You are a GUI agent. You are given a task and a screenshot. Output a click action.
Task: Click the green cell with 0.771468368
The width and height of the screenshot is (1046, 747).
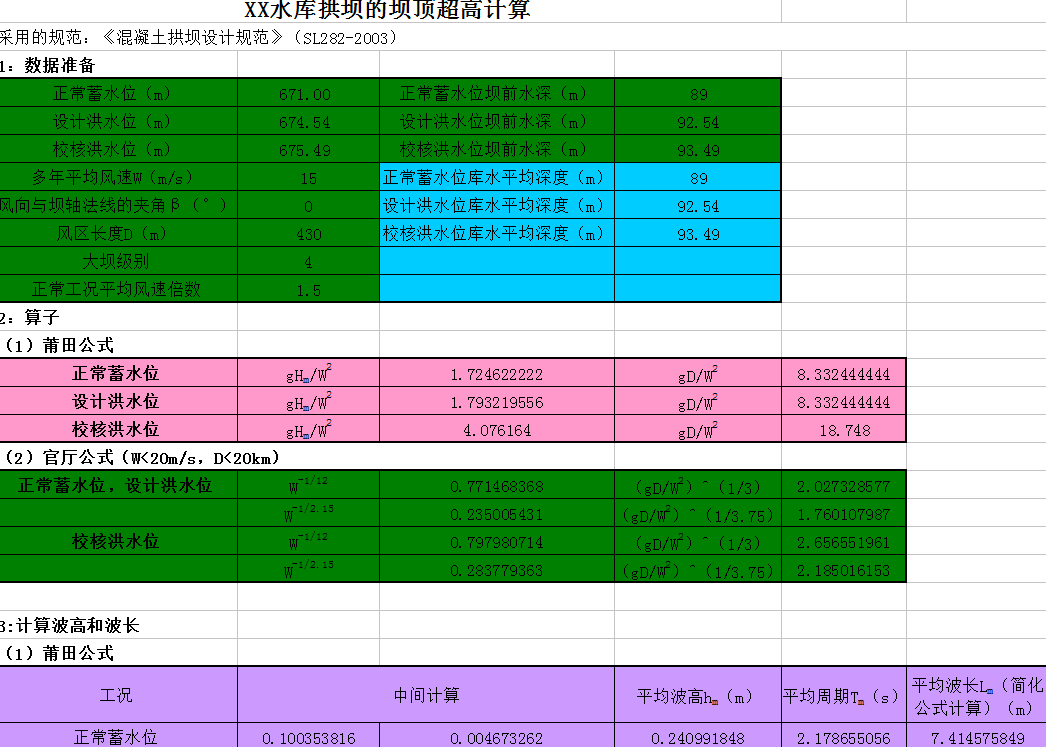pyautogui.click(x=496, y=486)
